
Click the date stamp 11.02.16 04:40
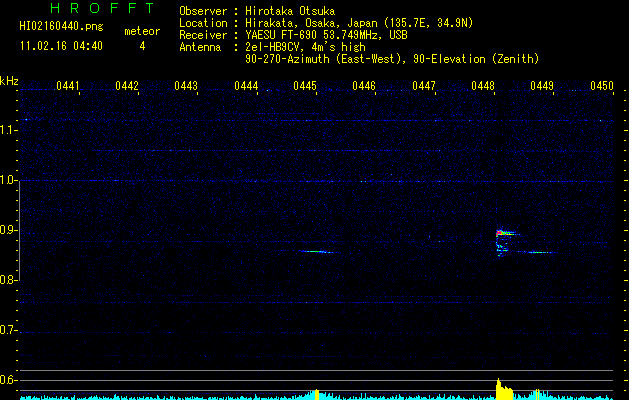point(61,46)
